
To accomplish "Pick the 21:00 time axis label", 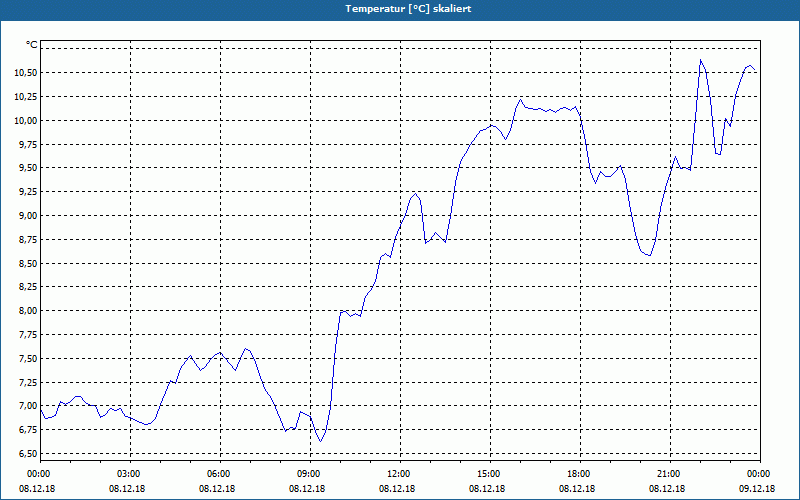I will click(668, 474).
